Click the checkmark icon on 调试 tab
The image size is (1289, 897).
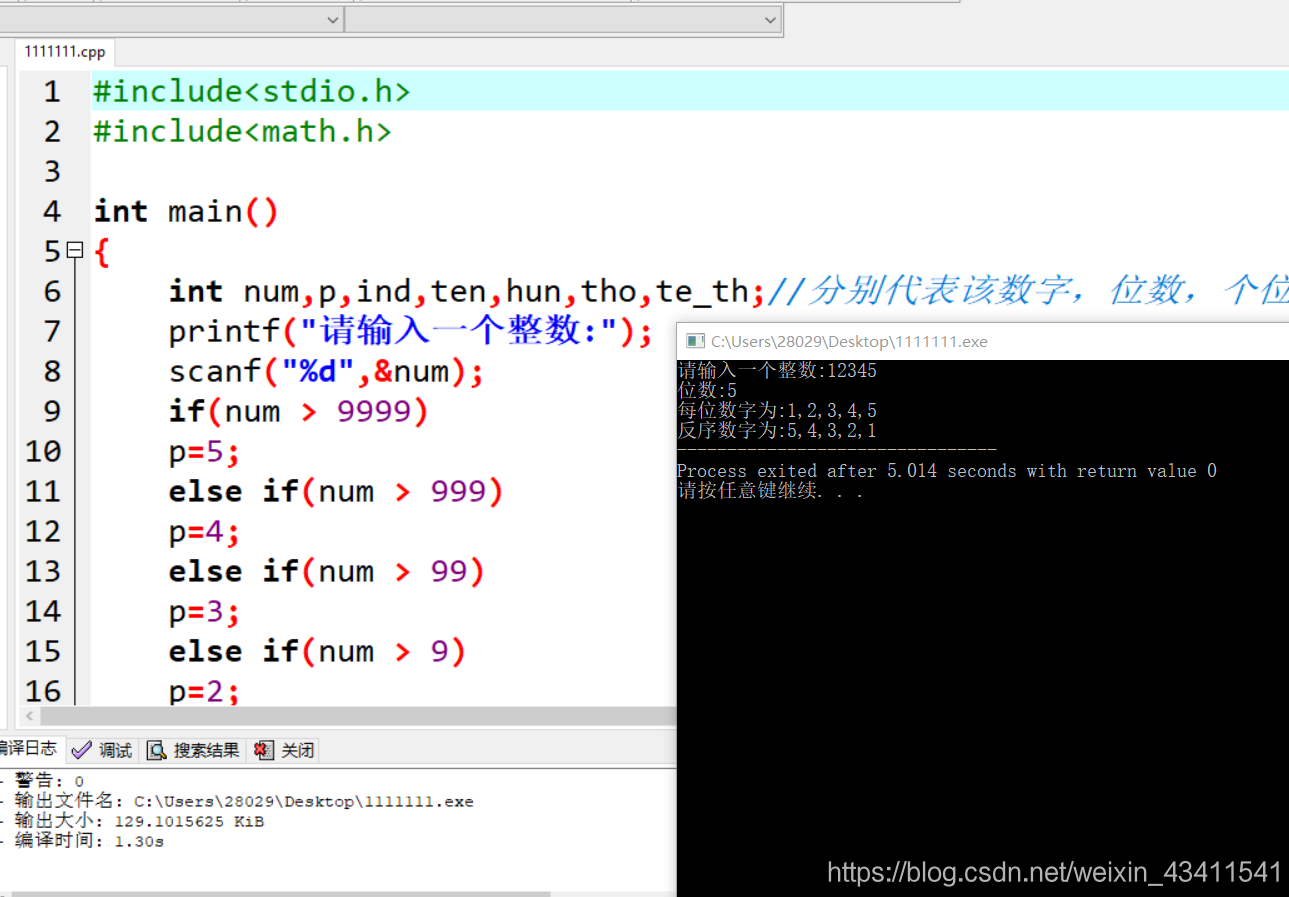[x=82, y=750]
